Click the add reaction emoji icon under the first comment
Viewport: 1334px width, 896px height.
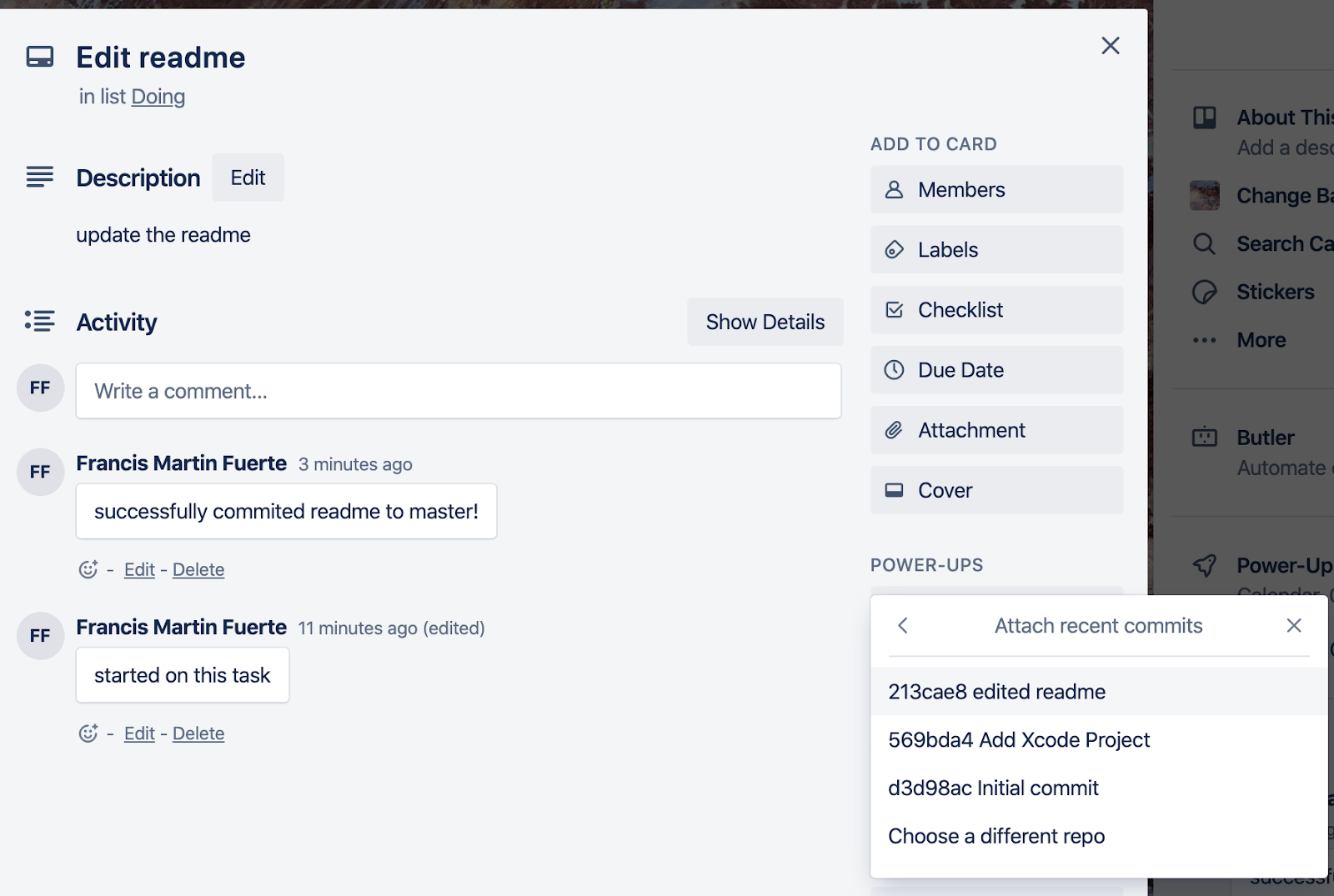point(88,569)
